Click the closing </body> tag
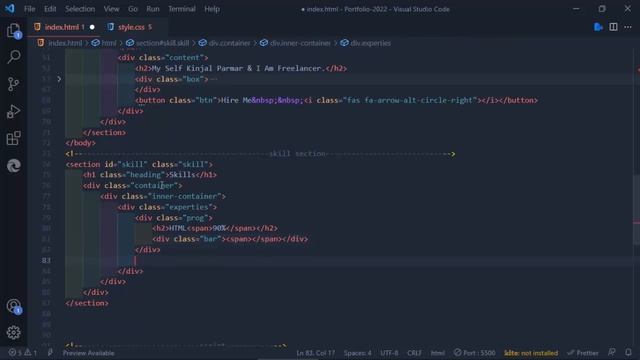The width and height of the screenshot is (640, 360). [80, 143]
